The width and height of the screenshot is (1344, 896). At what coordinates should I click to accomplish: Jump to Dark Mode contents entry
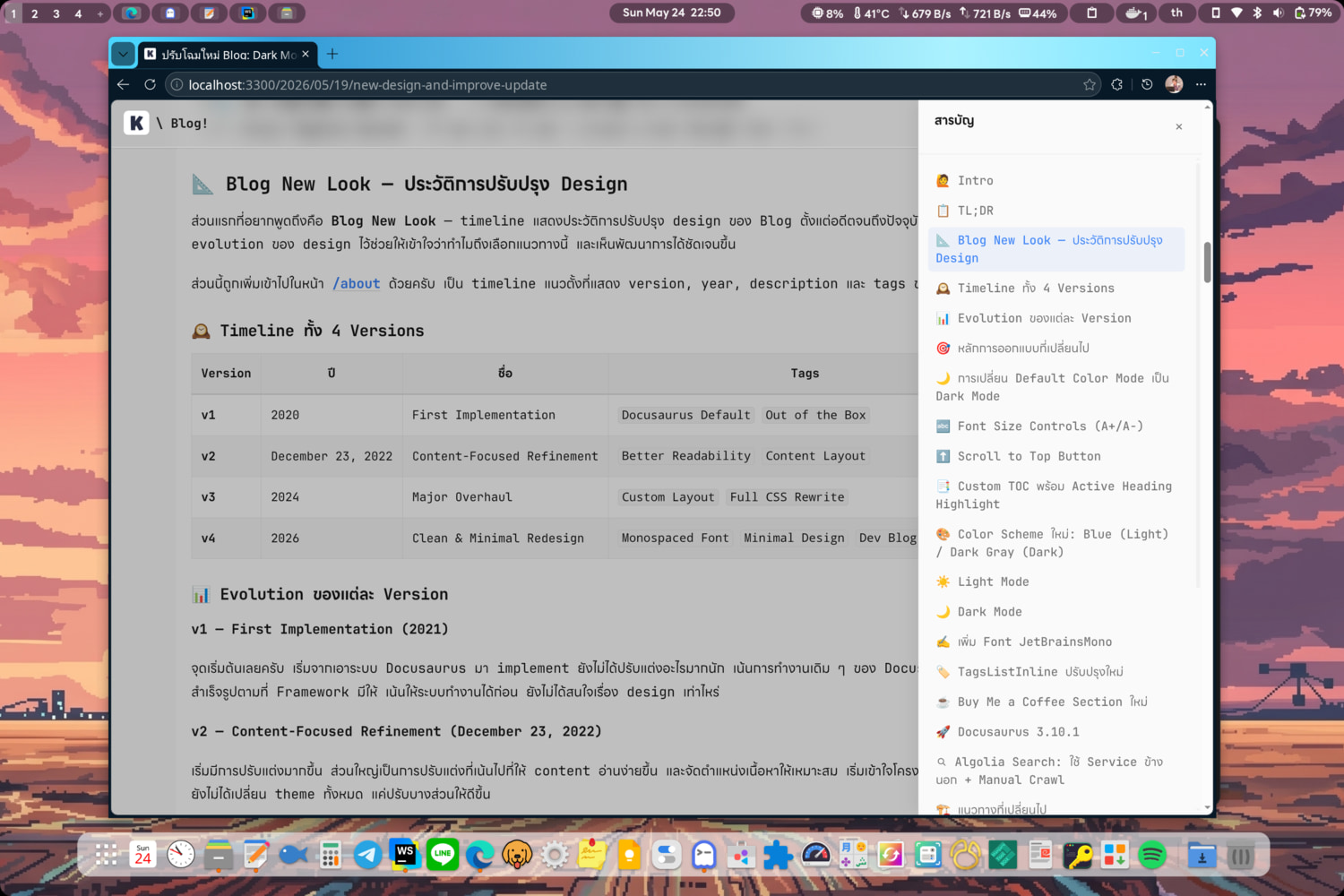point(1057,612)
